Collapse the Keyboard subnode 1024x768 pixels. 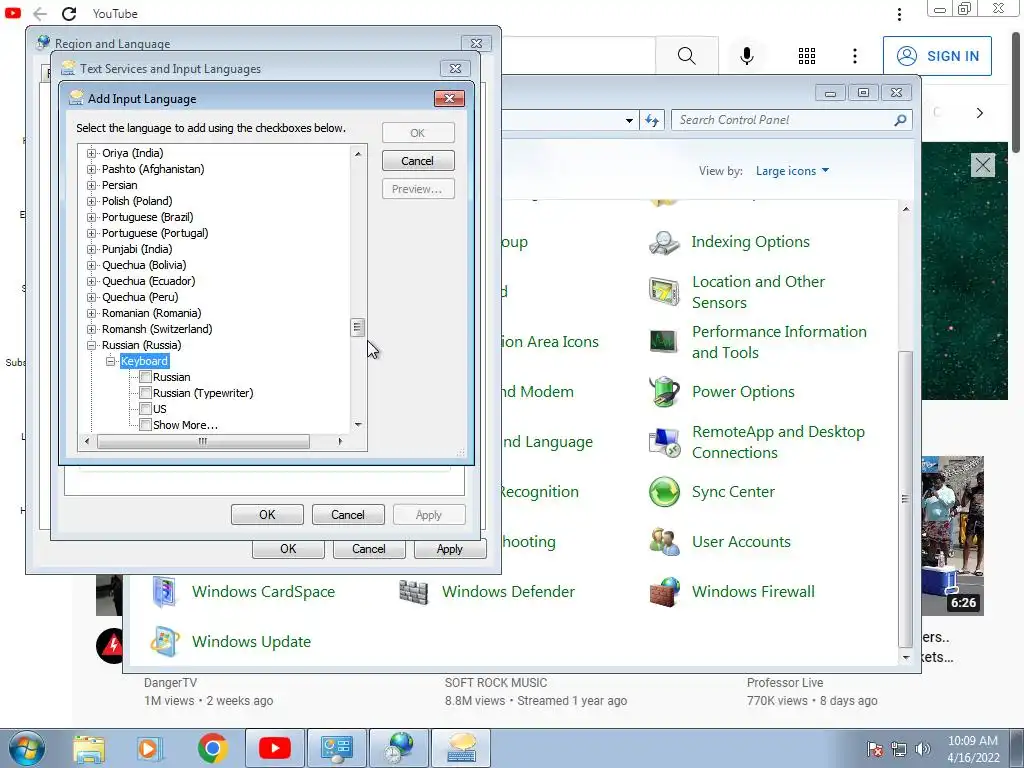click(x=110, y=361)
